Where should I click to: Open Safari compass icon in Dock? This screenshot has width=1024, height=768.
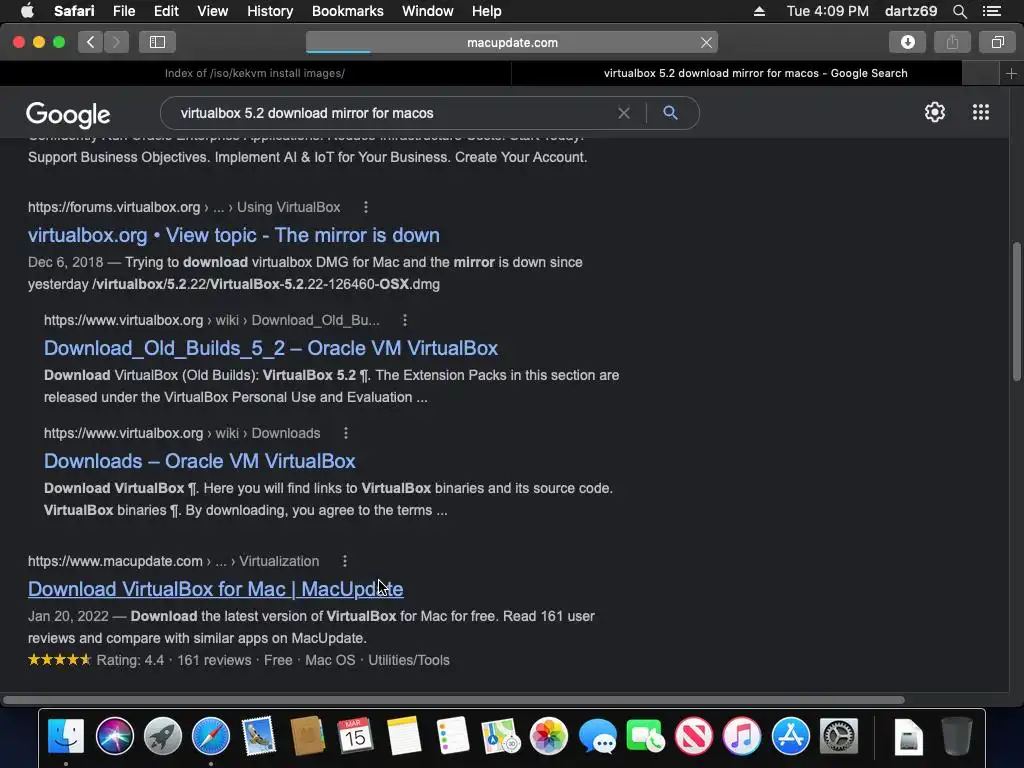coord(210,736)
